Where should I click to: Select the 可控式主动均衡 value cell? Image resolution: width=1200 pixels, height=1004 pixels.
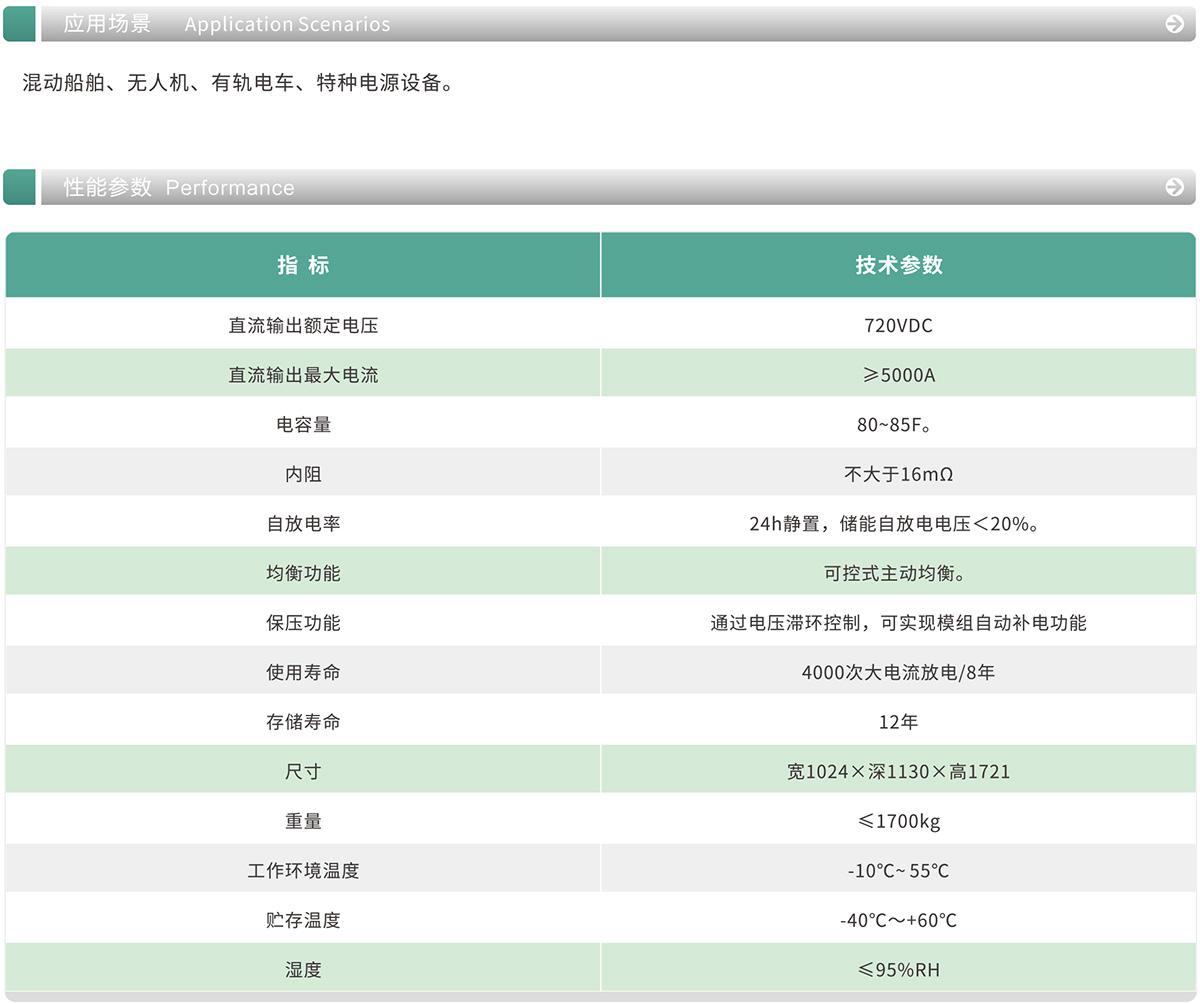pos(898,573)
